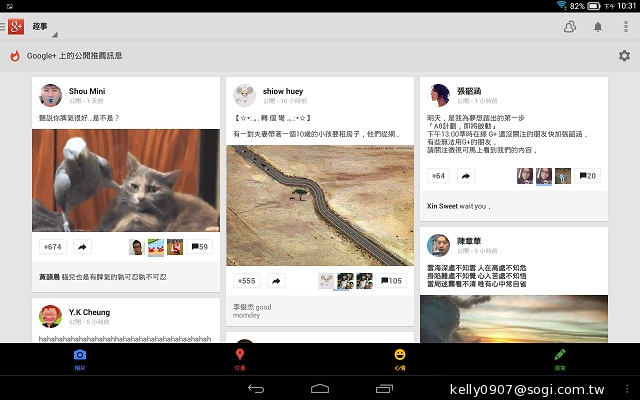Tap +555 on shiow huey's post
Image resolution: width=640 pixels, height=400 pixels.
pos(247,281)
